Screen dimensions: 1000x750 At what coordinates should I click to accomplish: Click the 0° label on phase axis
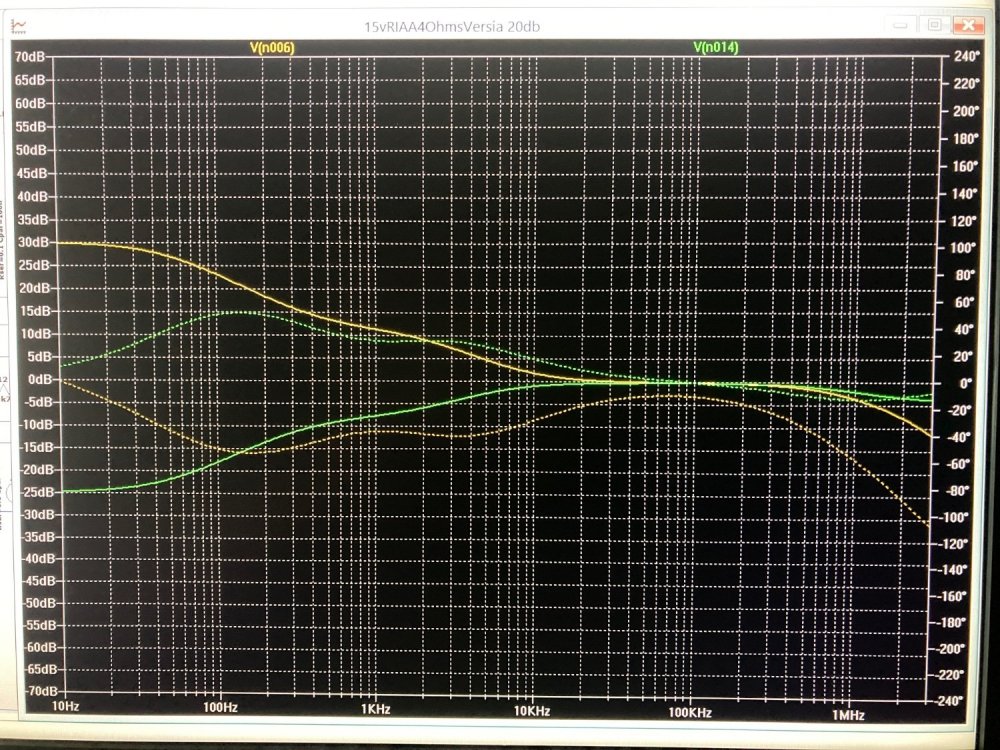(x=965, y=383)
